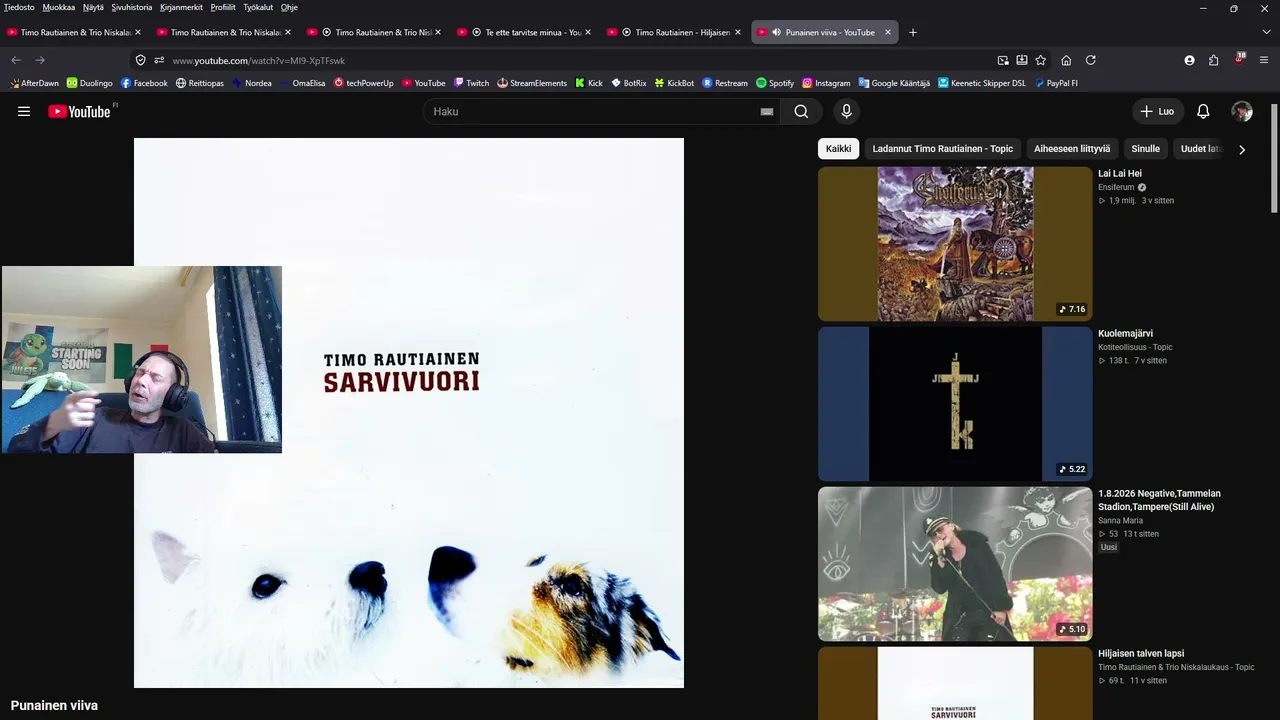
Task: Switch to Timo Rautiainen - Hiljaisen tab
Action: coord(674,32)
